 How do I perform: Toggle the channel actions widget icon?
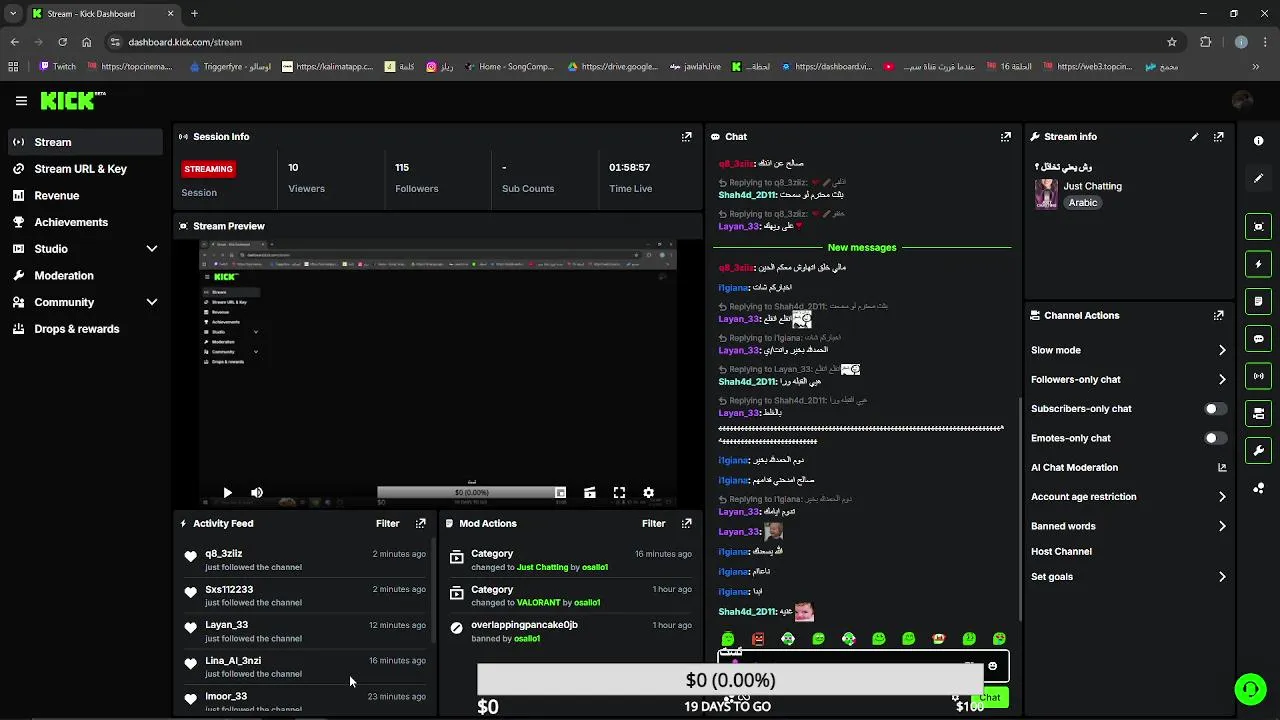(1259, 413)
